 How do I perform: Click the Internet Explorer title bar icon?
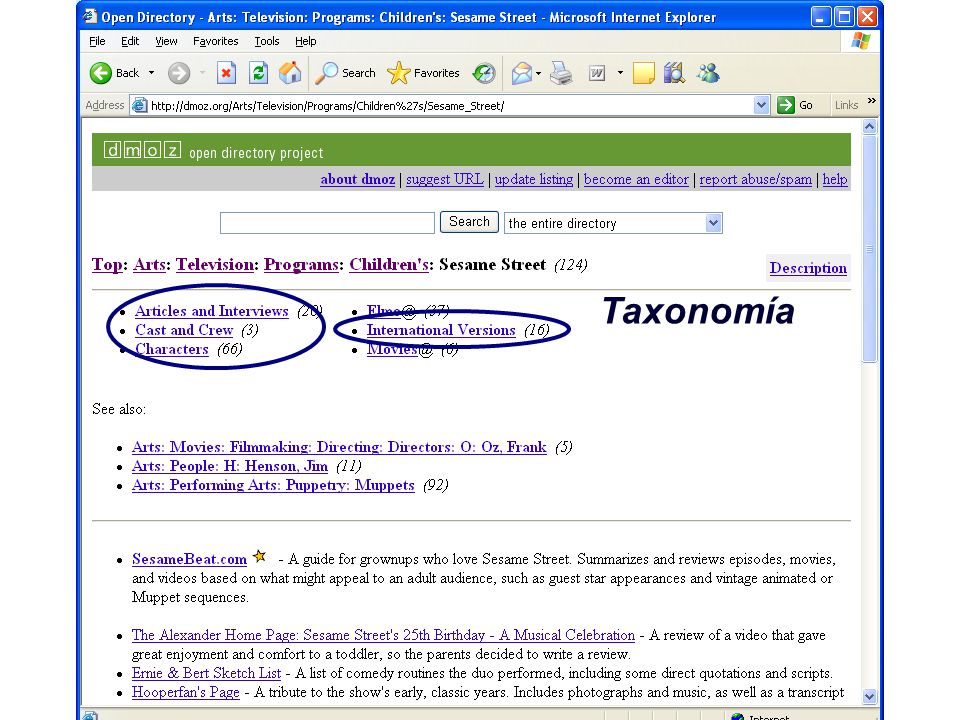tap(90, 17)
